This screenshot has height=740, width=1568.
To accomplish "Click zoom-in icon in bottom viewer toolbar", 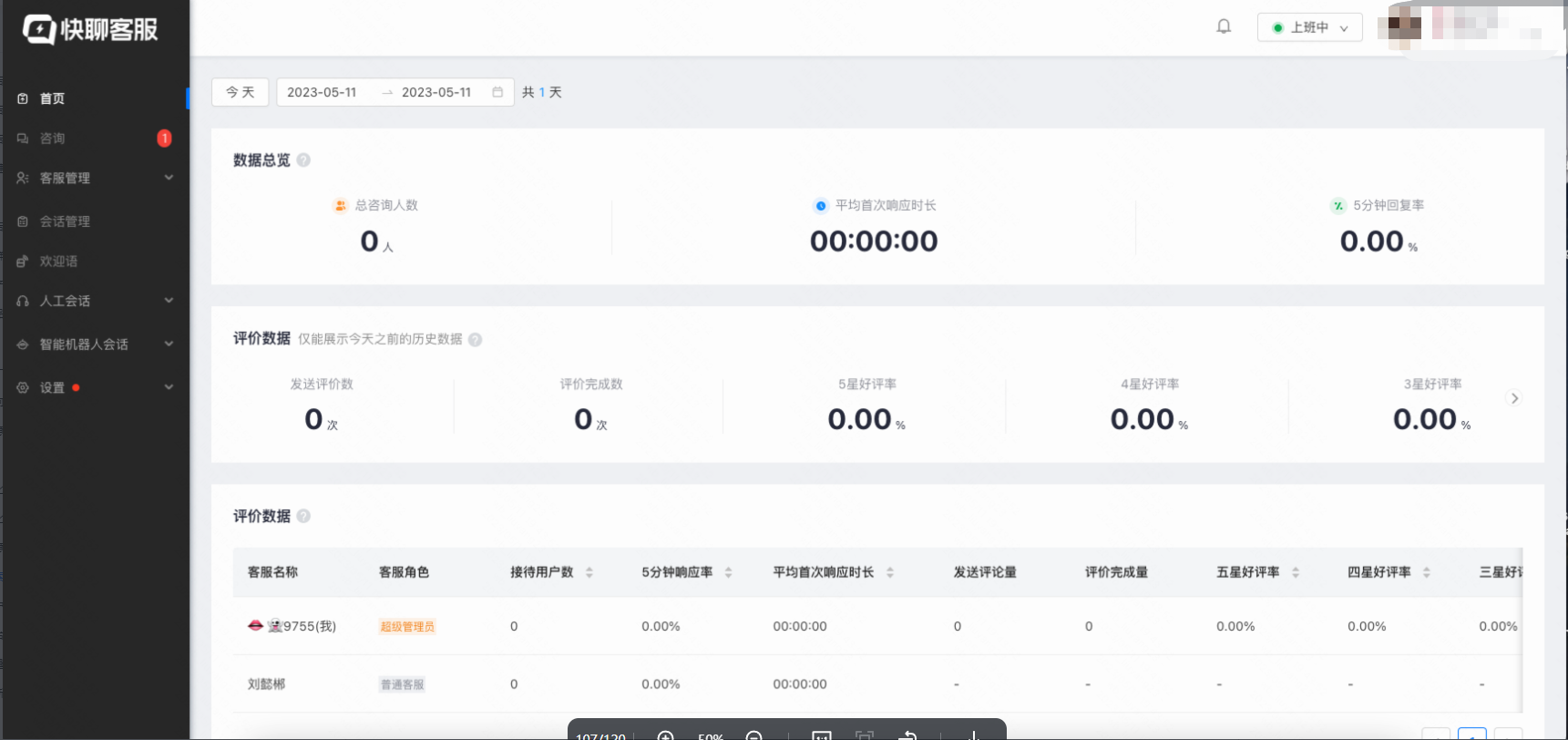I will click(666, 735).
